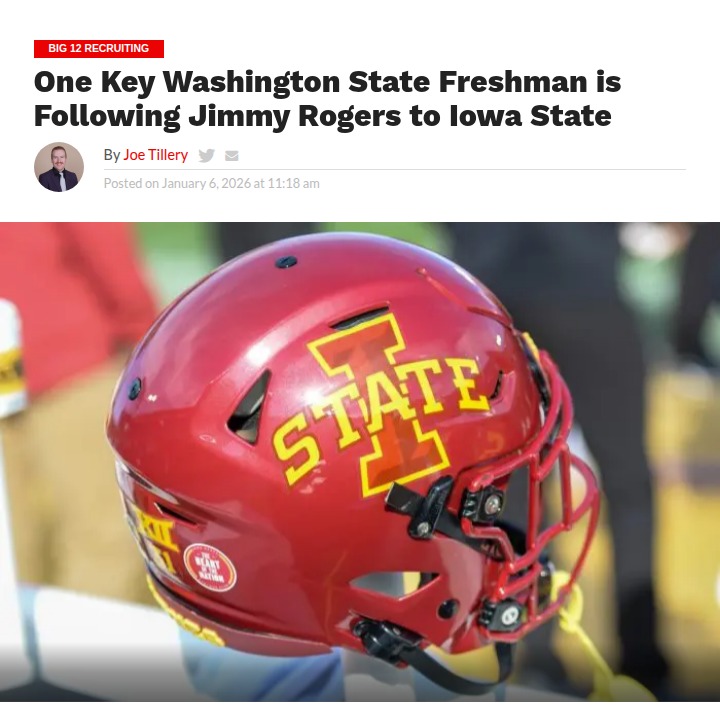Click the silver facemask screw clip

[492, 504]
